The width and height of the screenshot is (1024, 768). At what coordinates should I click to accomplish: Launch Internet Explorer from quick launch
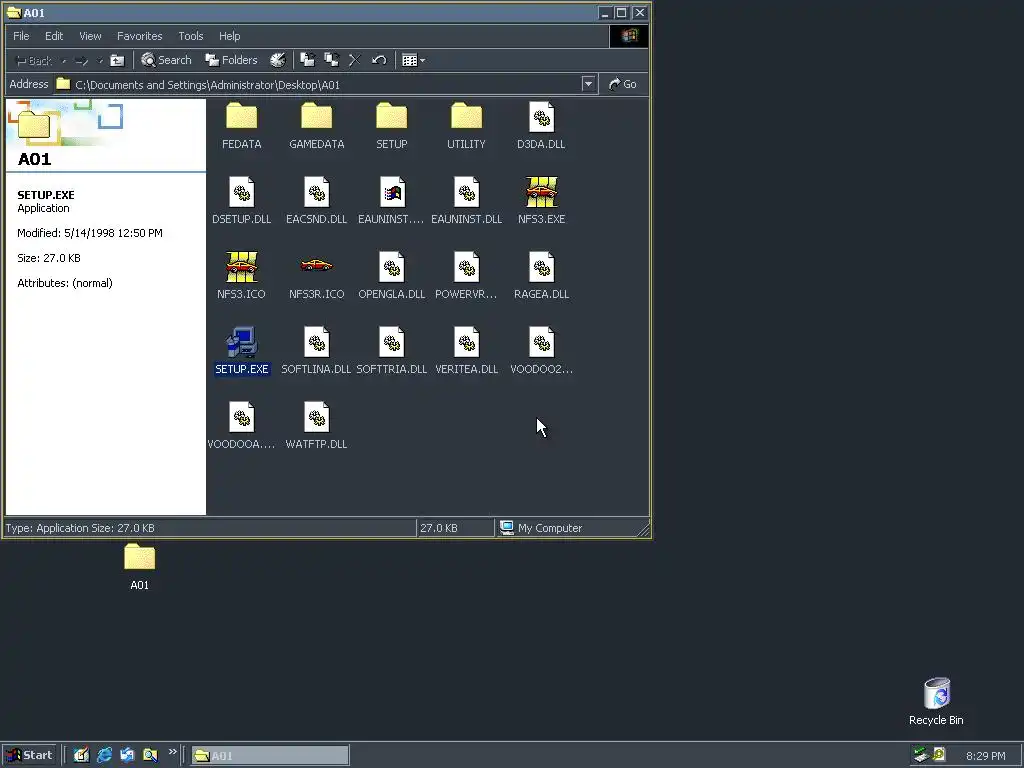(104, 755)
